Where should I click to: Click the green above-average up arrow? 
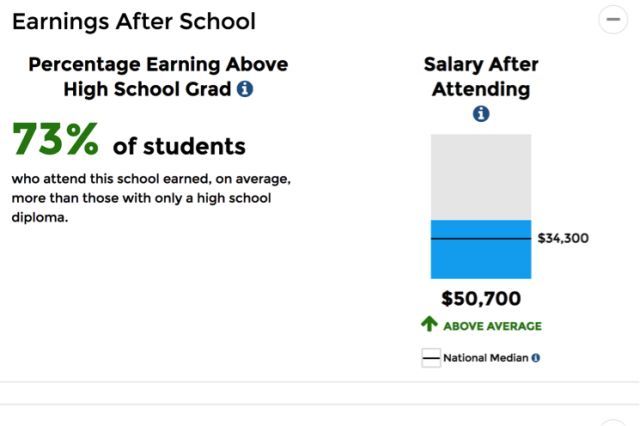(431, 324)
